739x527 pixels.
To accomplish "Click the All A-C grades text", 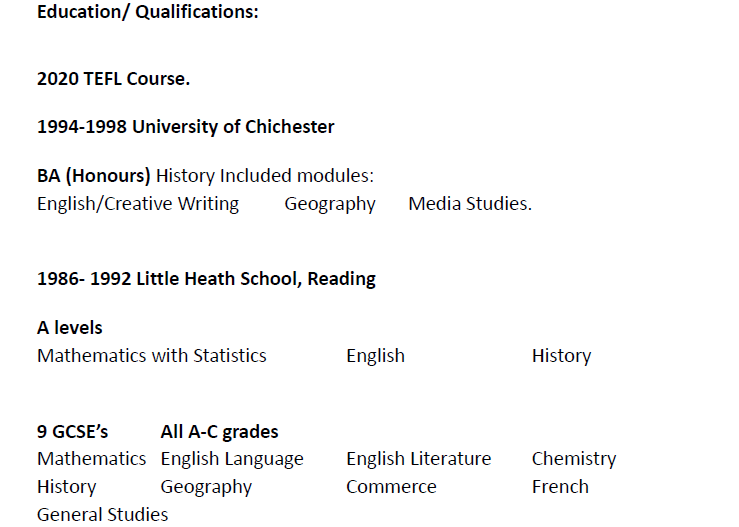I will pos(219,432).
